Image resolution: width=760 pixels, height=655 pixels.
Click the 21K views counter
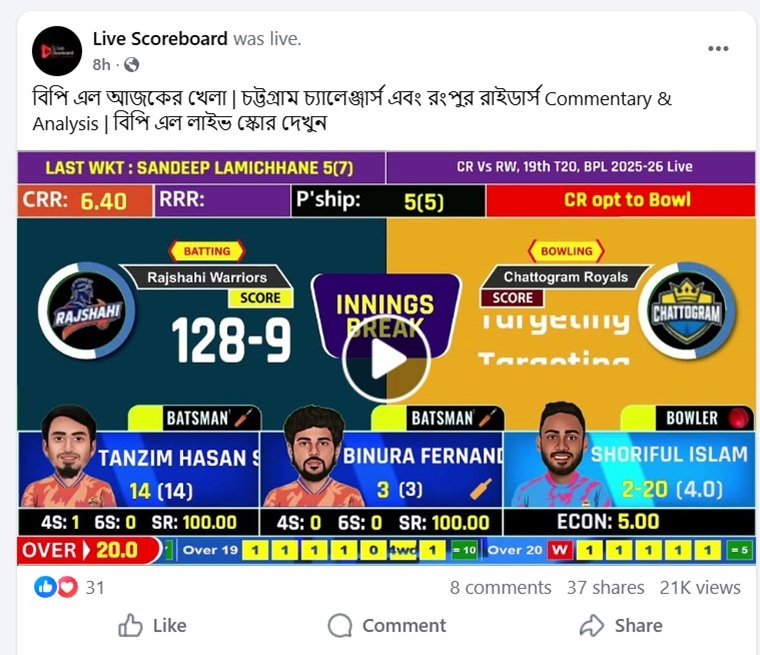[x=700, y=588]
